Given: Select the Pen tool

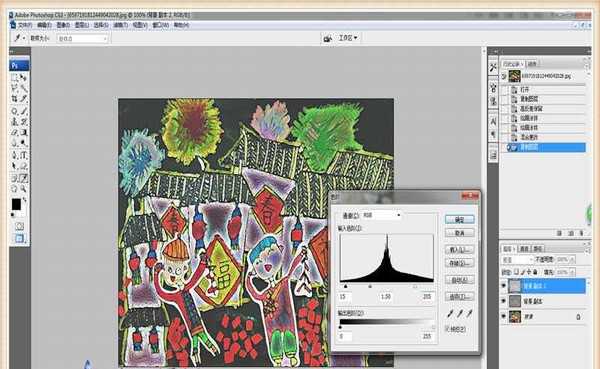Looking at the screenshot, I should tap(15, 155).
